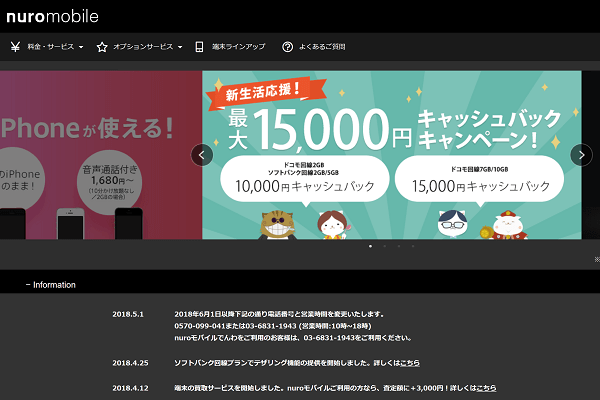
Task: Click the 2018.4.25 date entry
Action: pyautogui.click(x=130, y=363)
